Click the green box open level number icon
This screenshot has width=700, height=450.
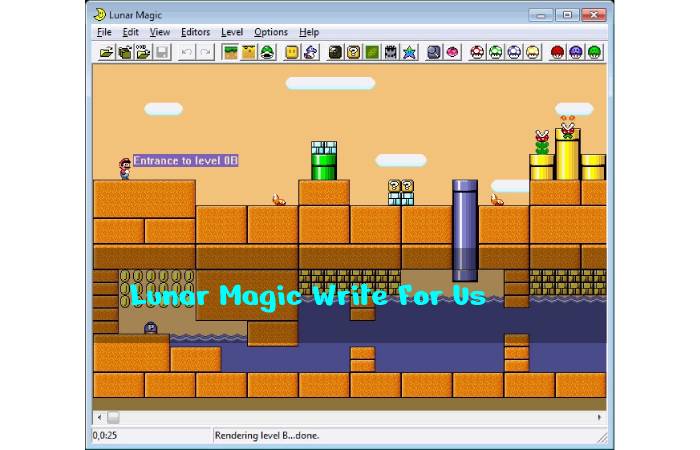[x=125, y=52]
